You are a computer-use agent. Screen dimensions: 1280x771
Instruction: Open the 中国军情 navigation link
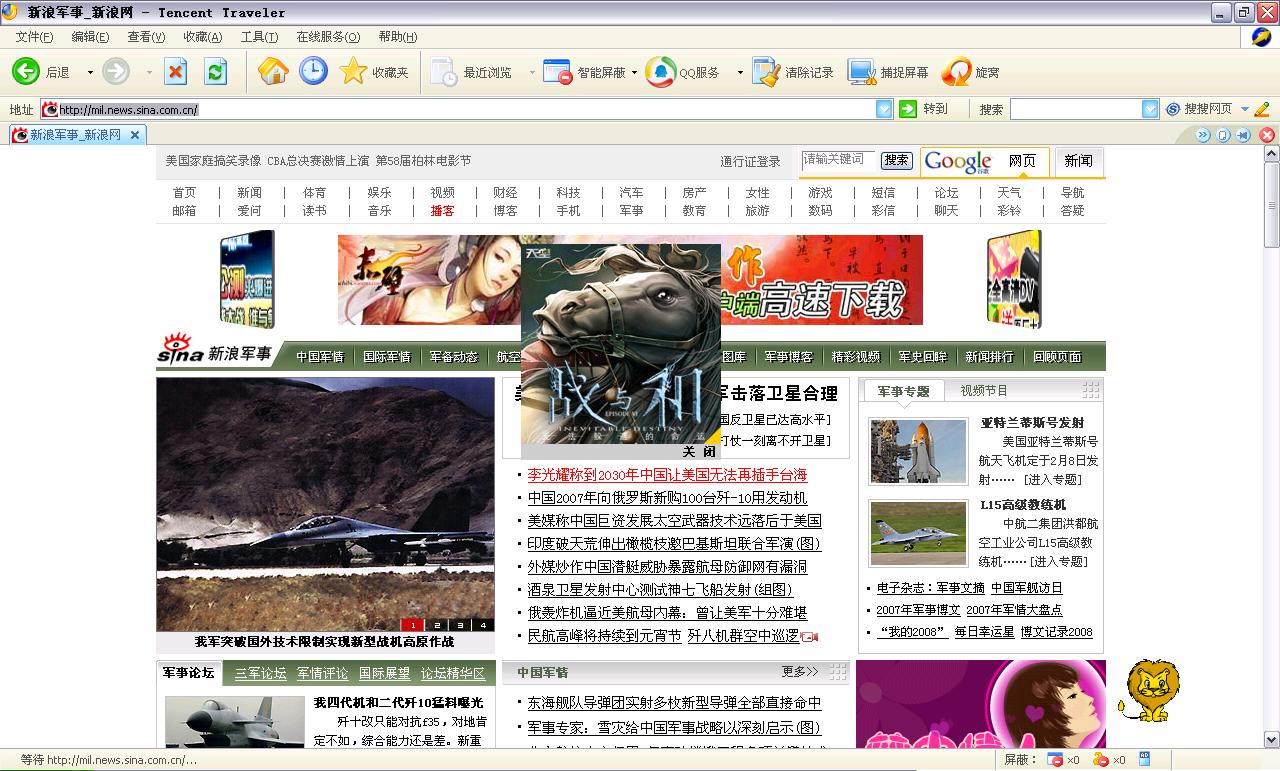[x=320, y=357]
